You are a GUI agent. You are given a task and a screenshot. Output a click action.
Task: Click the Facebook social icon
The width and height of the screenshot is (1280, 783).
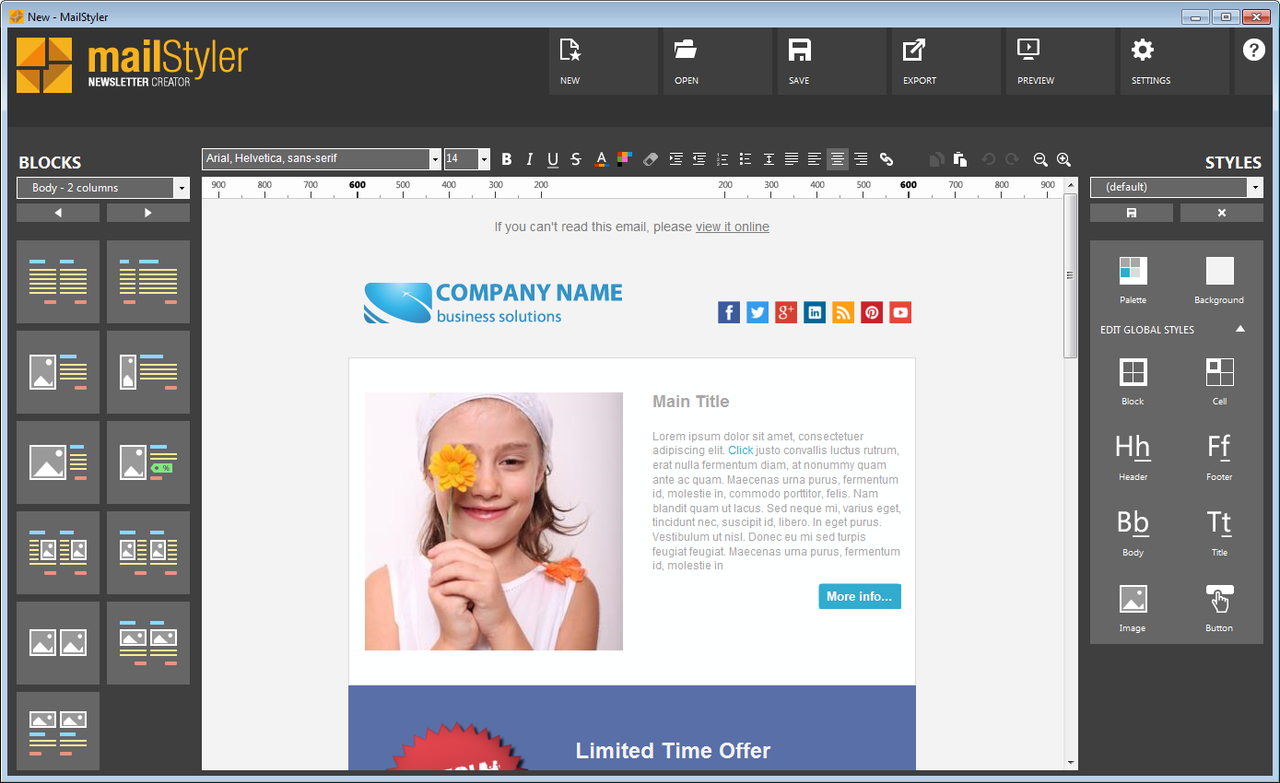tap(729, 313)
